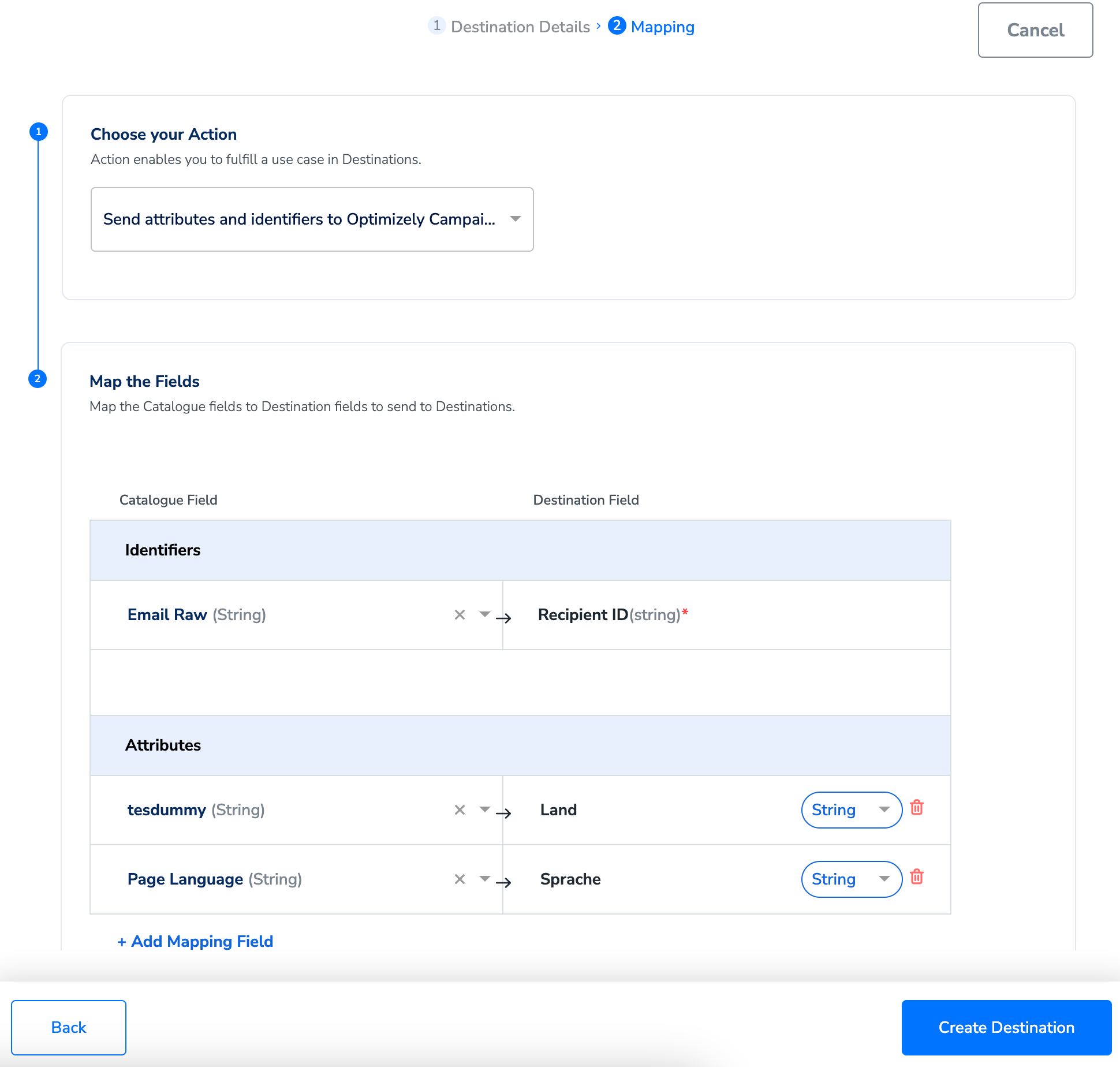Open the String type dropdown for Land
1120x1067 pixels.
pos(851,810)
